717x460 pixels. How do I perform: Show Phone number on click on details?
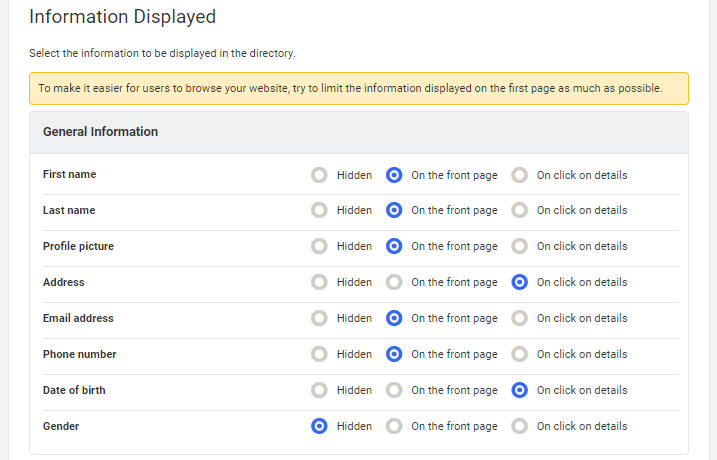click(x=519, y=355)
